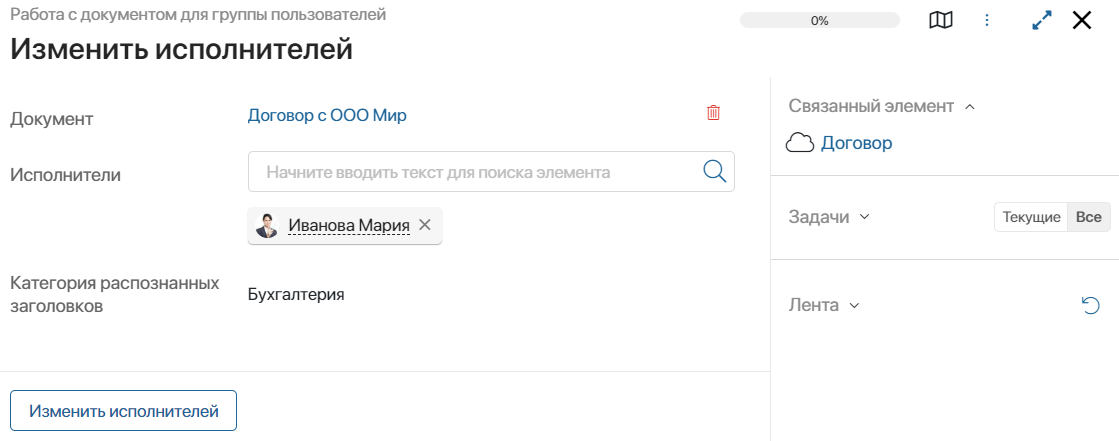Expand the task page to full screen
Viewport: 1119px width, 441px height.
point(1043,21)
